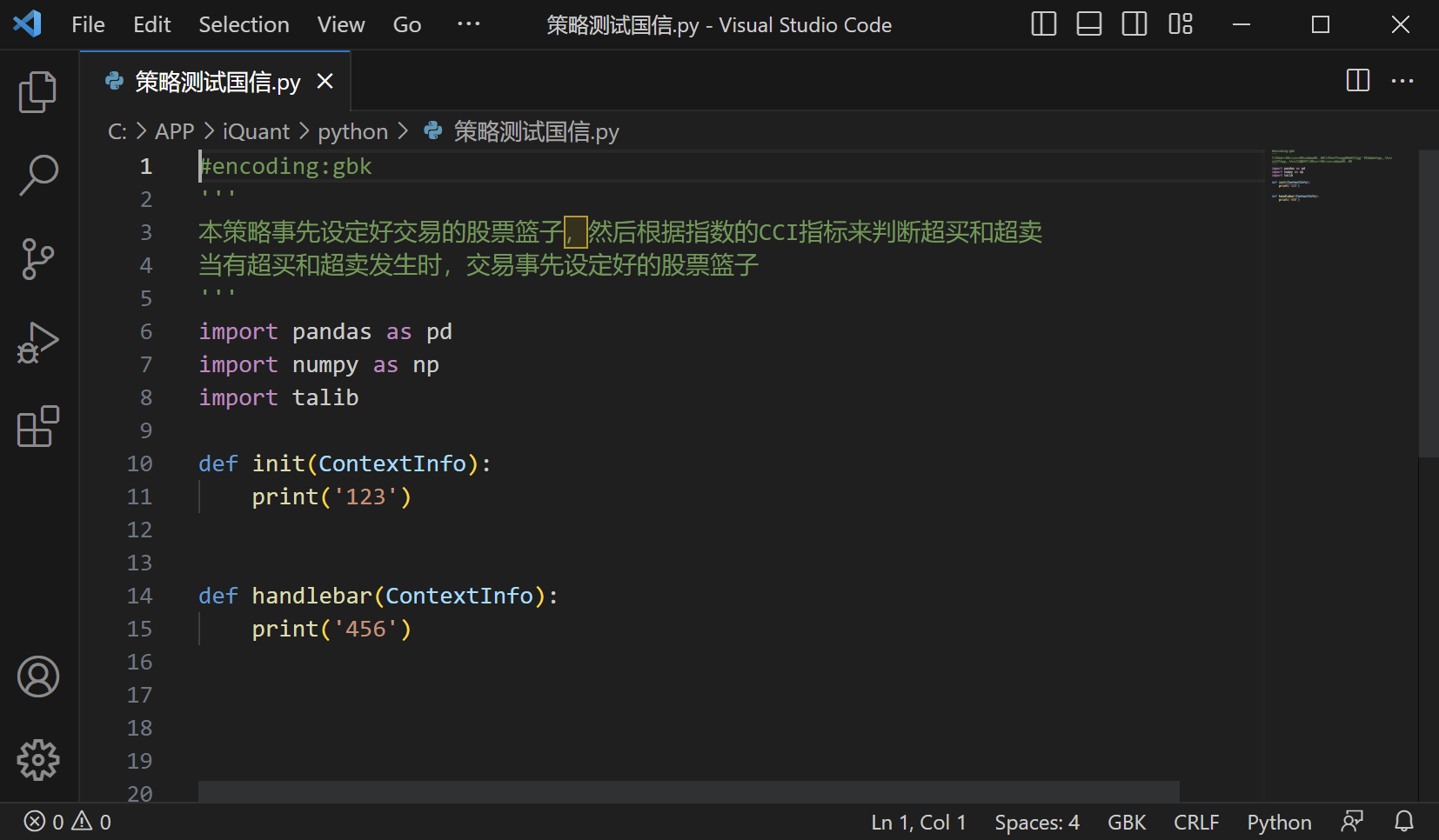Open the Extensions view
1439x840 pixels.
coord(37,426)
